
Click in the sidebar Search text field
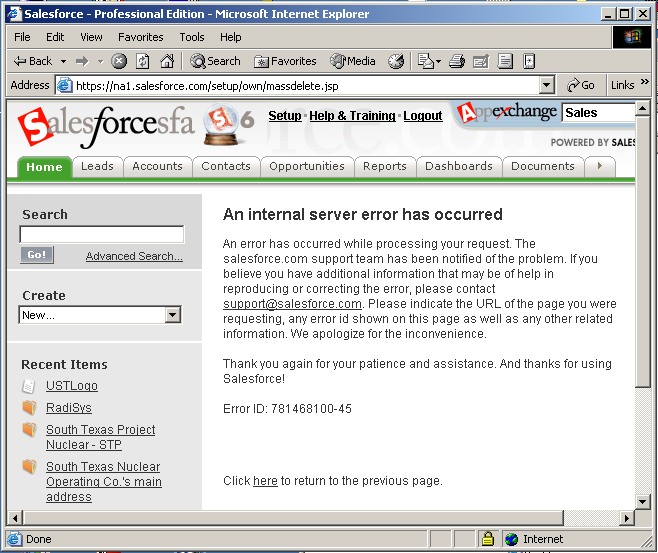point(102,234)
